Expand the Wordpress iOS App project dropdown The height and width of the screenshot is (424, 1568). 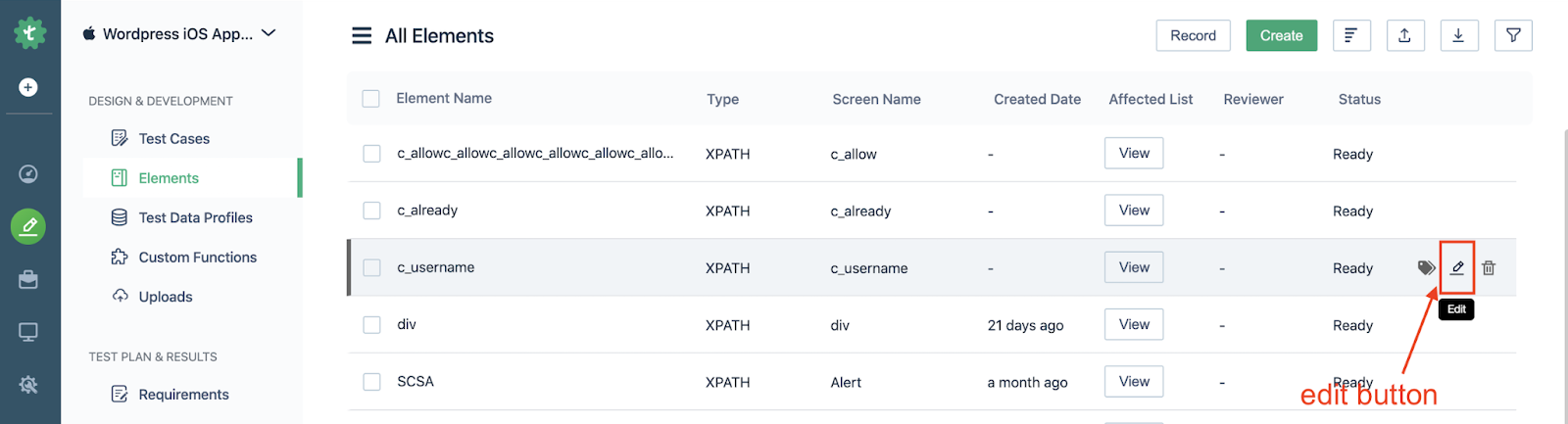pos(179,33)
